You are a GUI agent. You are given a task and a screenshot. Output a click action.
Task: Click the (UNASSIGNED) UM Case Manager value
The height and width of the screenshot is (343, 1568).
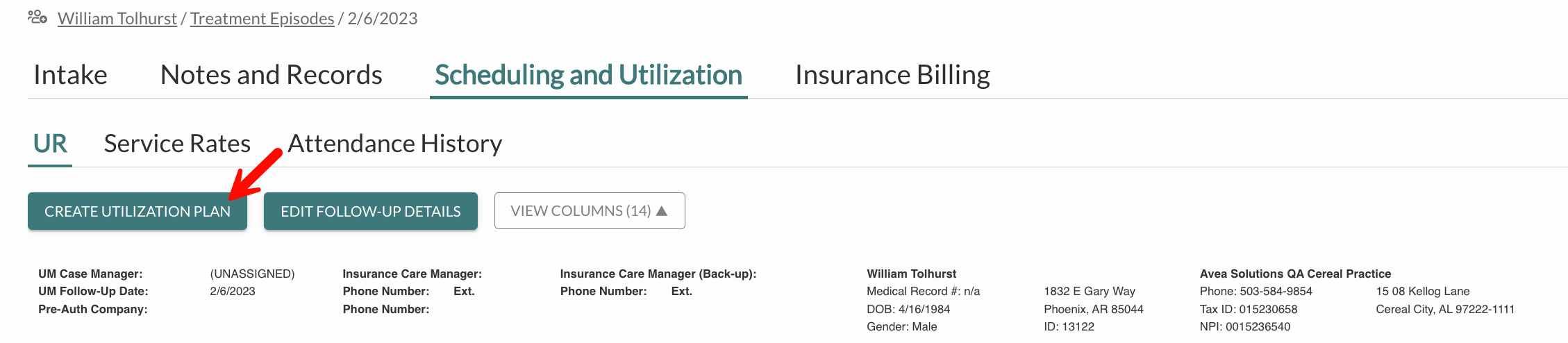pyautogui.click(x=252, y=274)
